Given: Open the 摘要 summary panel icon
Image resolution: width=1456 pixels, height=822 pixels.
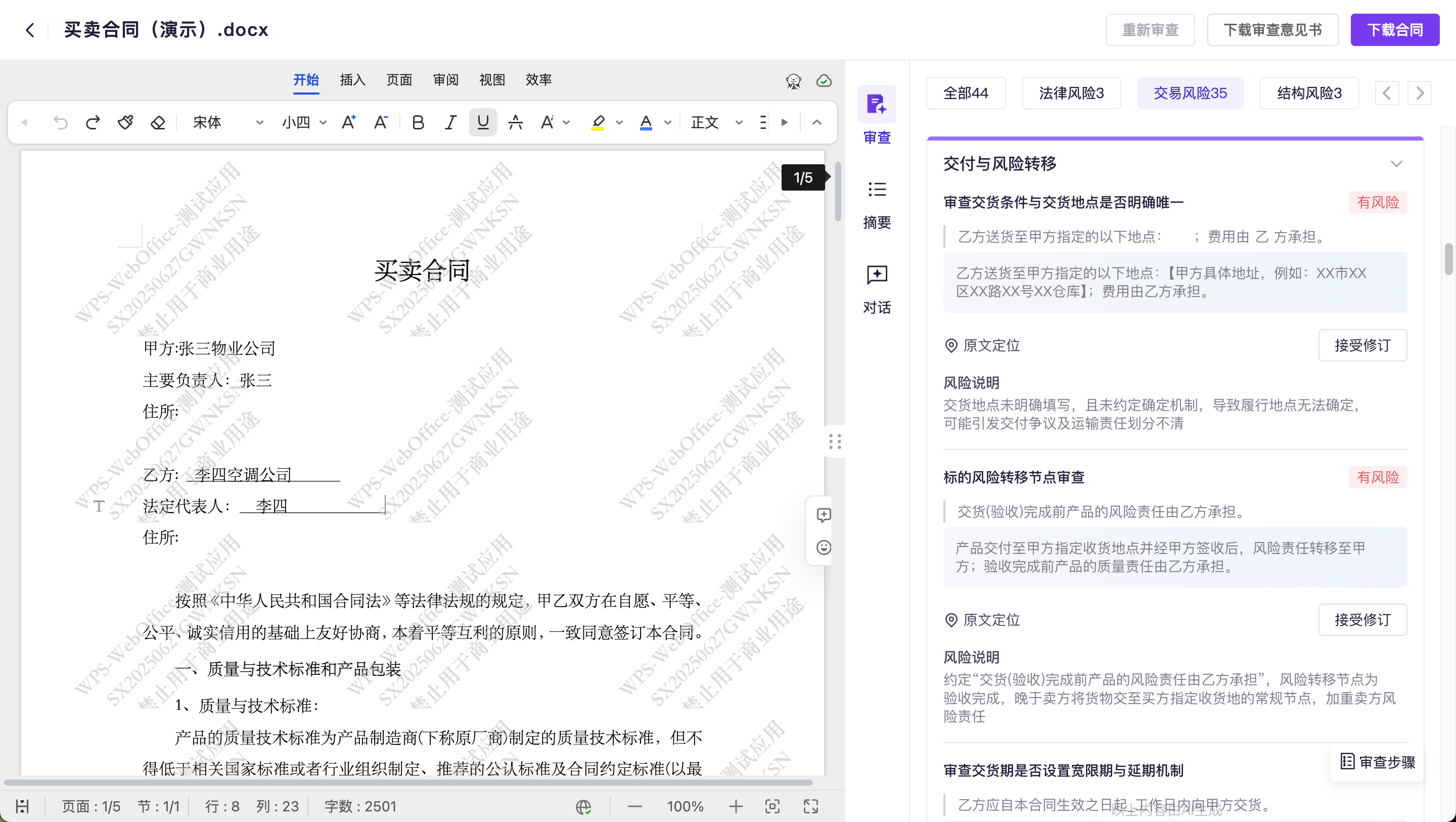Looking at the screenshot, I should pyautogui.click(x=877, y=190).
